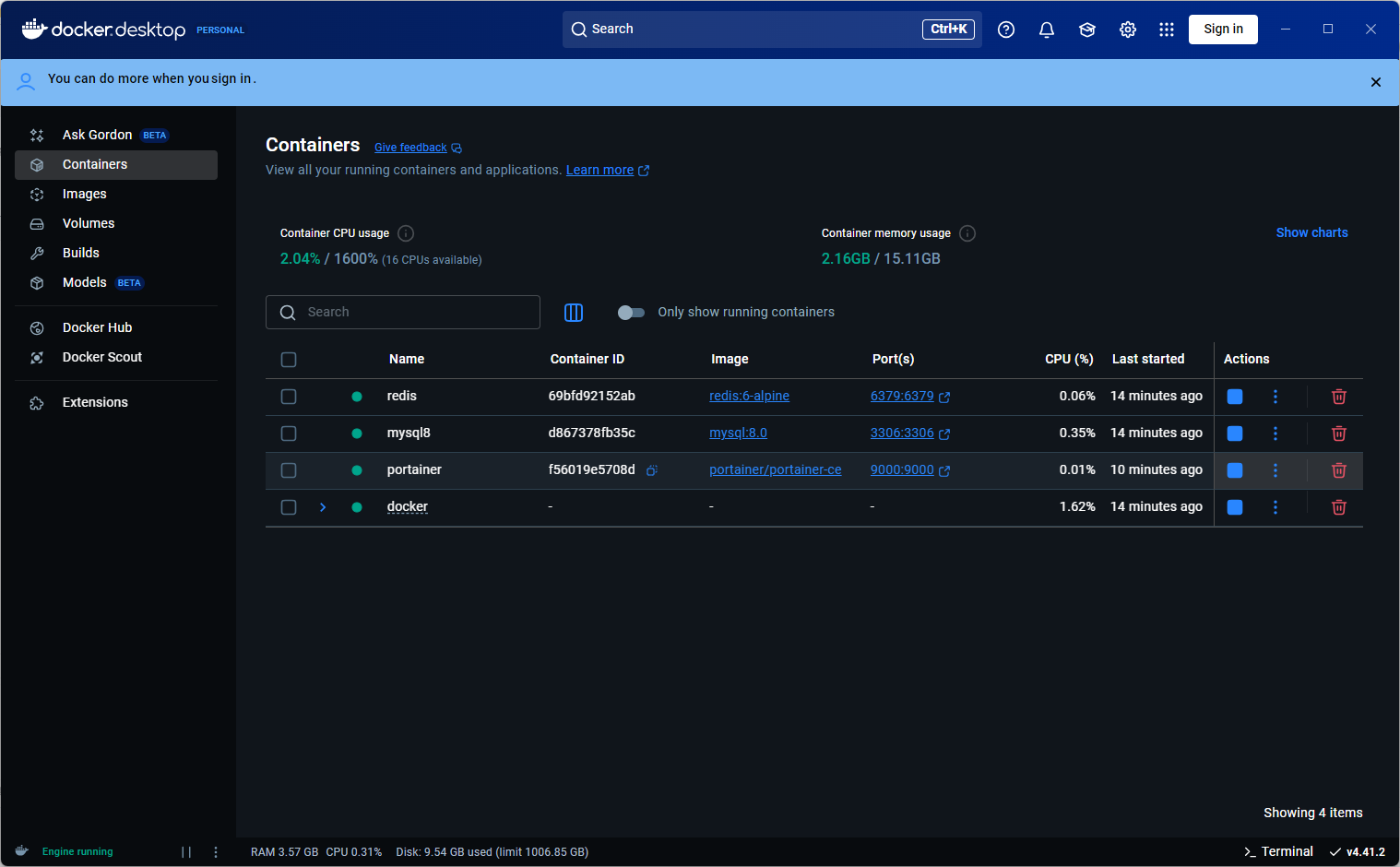The height and width of the screenshot is (867, 1400).
Task: Open the portainer/portainer-ce image link
Action: pos(775,469)
